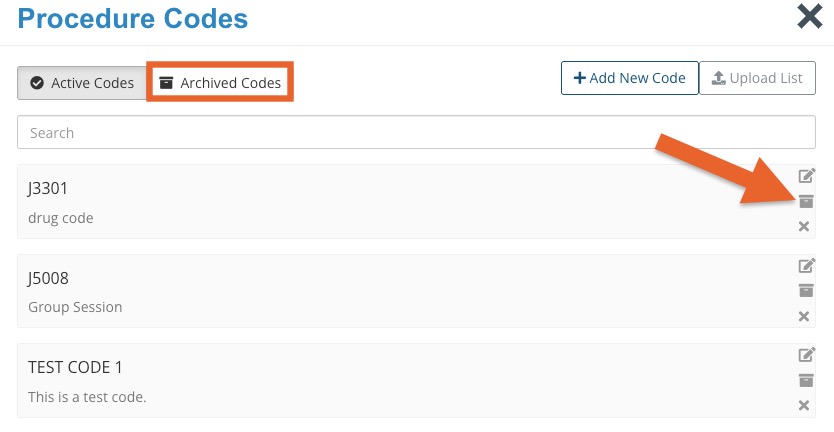Select the TEST CODE 1 row
The height and width of the screenshot is (432, 834).
[x=416, y=380]
